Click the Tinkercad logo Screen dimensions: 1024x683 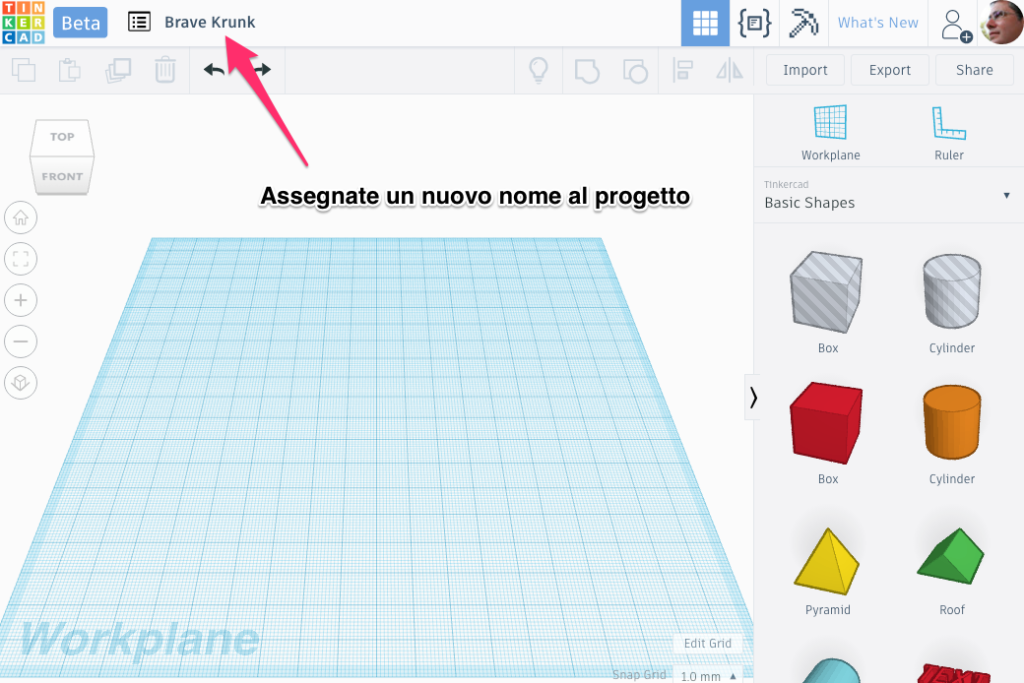[x=23, y=22]
